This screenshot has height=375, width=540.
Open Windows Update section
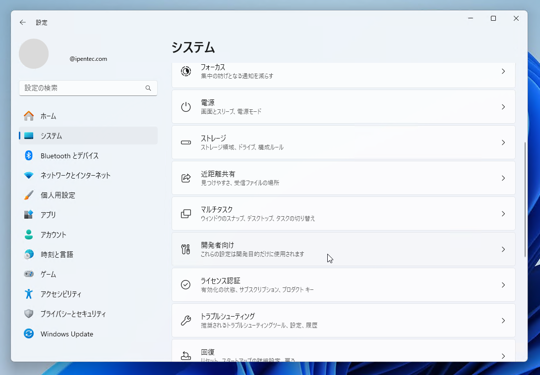[x=88, y=334]
